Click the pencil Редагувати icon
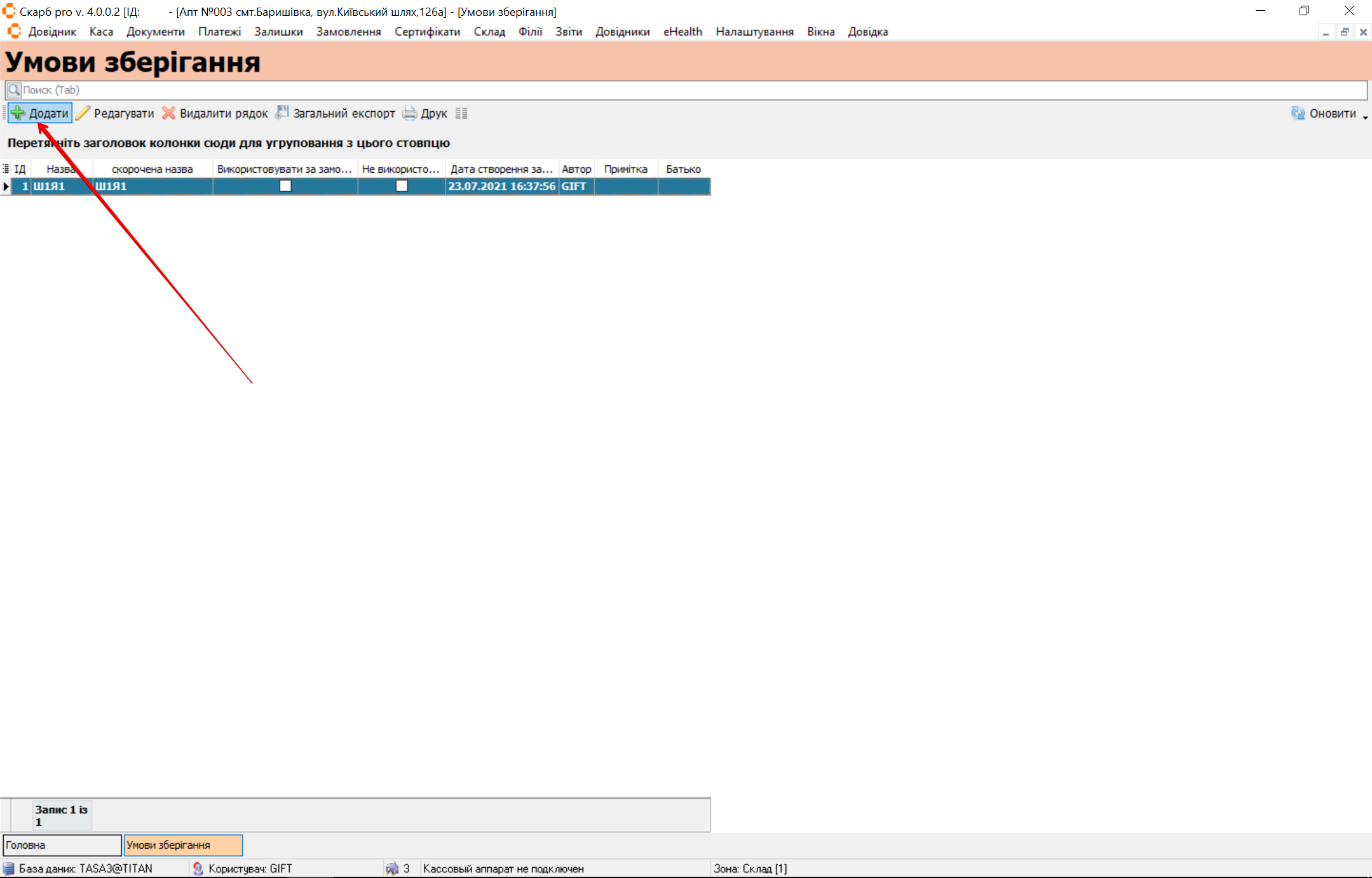 [x=83, y=113]
